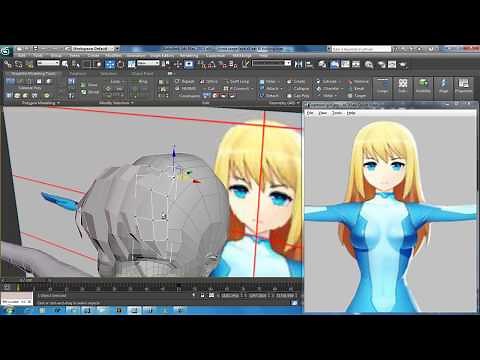Click the Save File quick-access icon
This screenshot has width=480, height=360.
tap(36, 49)
